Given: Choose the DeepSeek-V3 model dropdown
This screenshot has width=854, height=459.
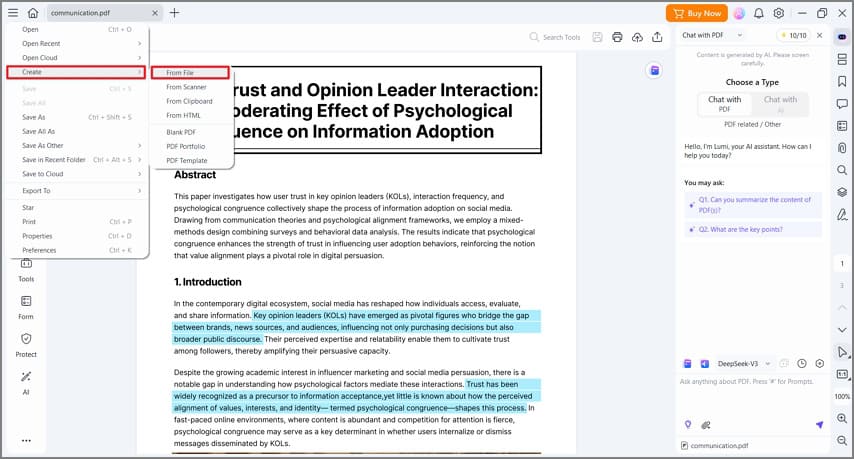Looking at the screenshot, I should 744,363.
